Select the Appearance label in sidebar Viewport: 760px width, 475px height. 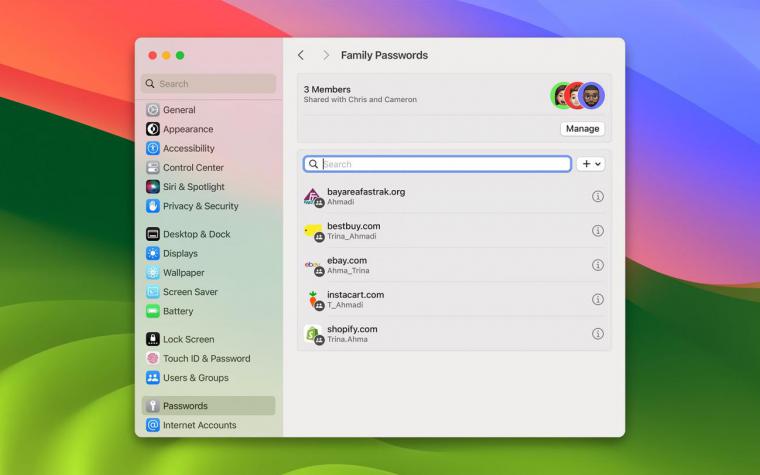pos(188,129)
